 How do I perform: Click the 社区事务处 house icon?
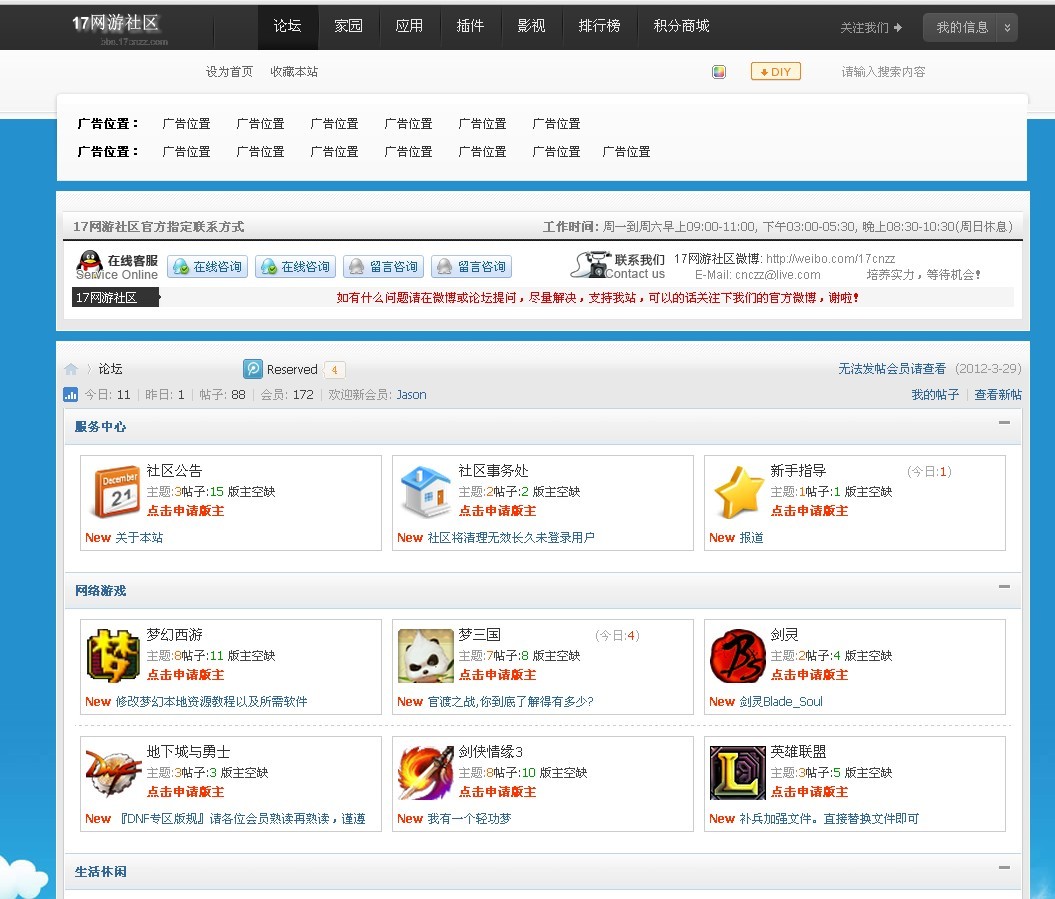click(x=426, y=492)
